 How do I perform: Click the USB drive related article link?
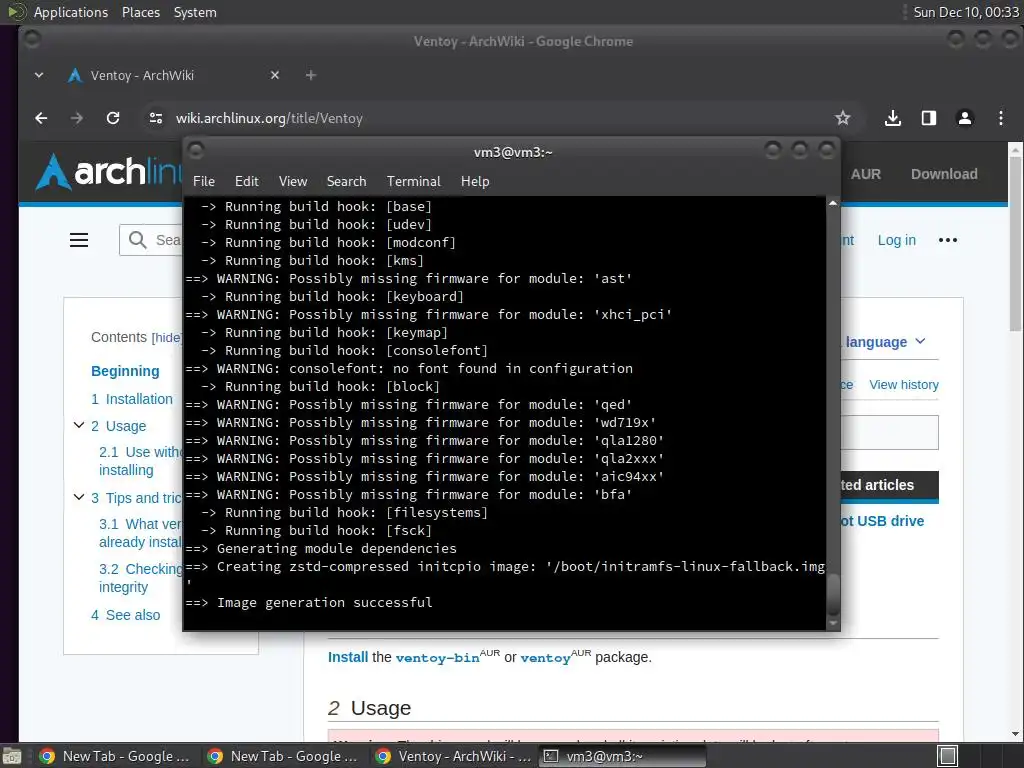(882, 521)
